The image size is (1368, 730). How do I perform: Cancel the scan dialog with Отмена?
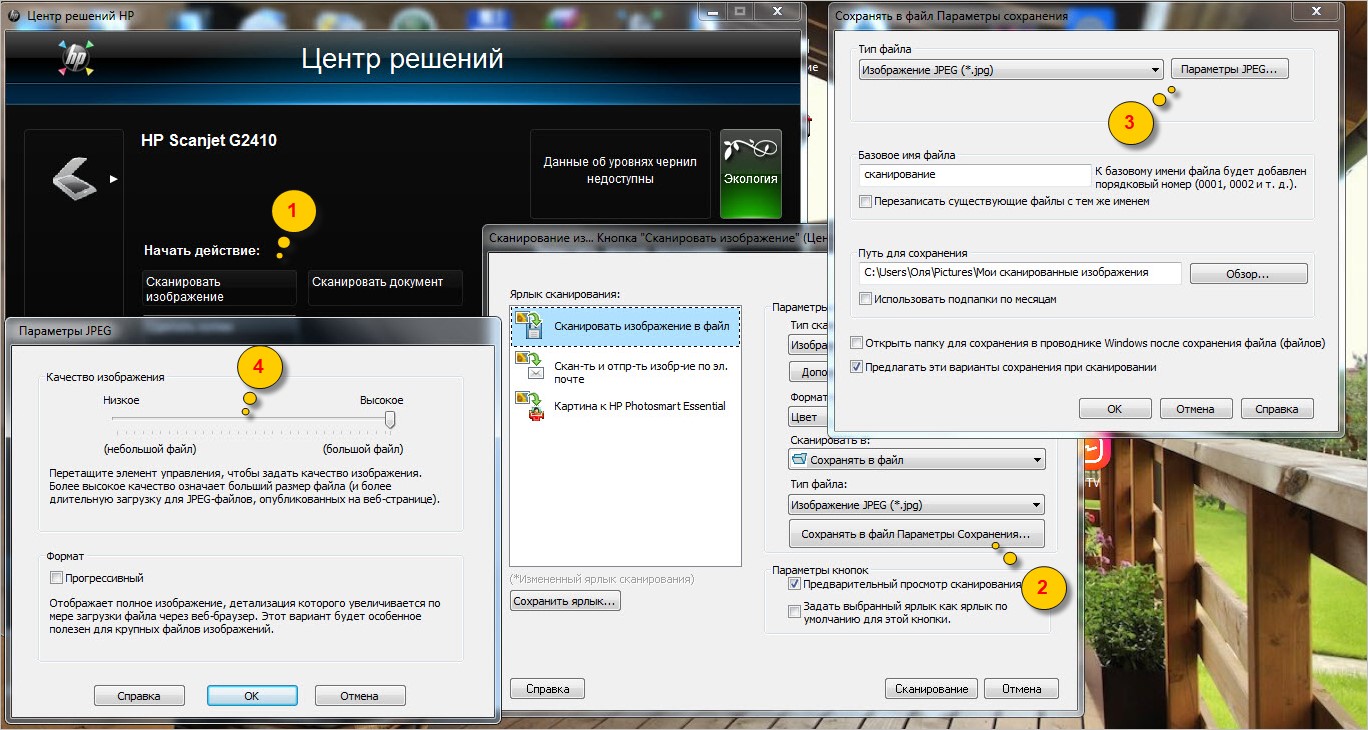pos(1021,689)
